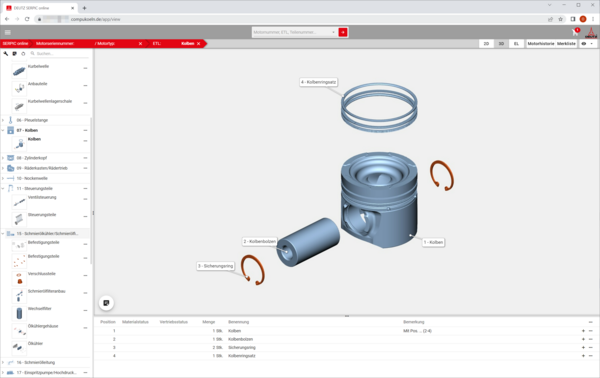Focus the sidebar Suchen search field
Screen dimensions: 600x378
pyautogui.click(x=59, y=54)
